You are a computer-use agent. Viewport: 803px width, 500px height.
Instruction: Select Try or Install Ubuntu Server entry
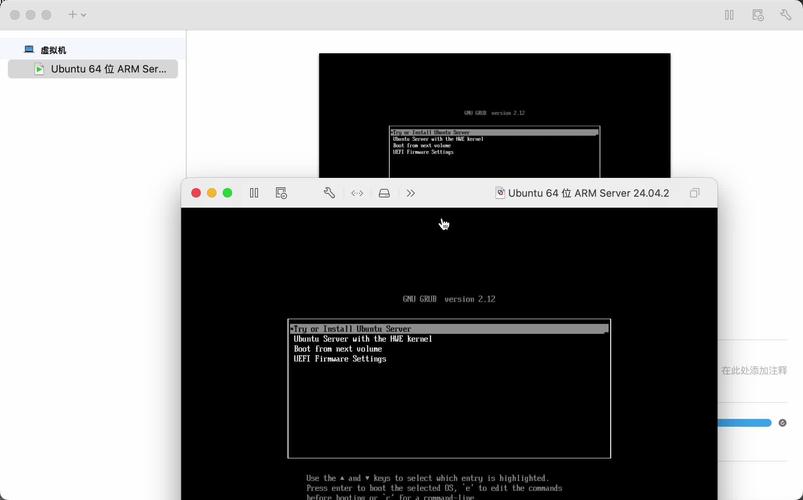[x=449, y=329]
